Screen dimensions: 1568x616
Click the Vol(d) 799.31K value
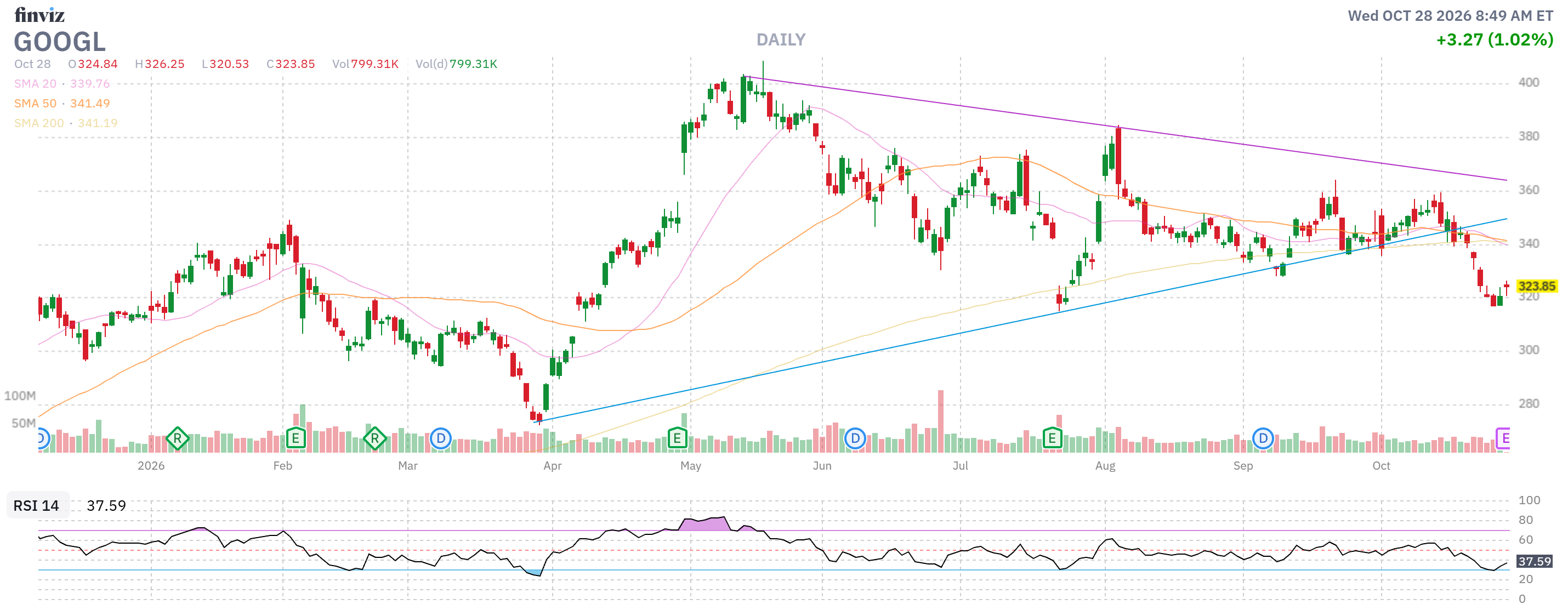(x=456, y=64)
